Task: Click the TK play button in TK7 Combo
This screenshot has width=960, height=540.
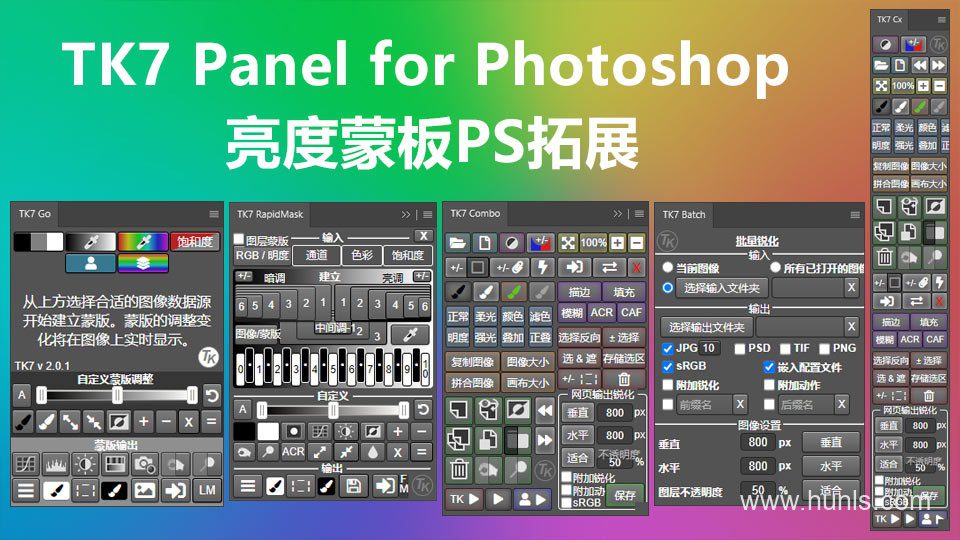Action: pyautogui.click(x=465, y=500)
